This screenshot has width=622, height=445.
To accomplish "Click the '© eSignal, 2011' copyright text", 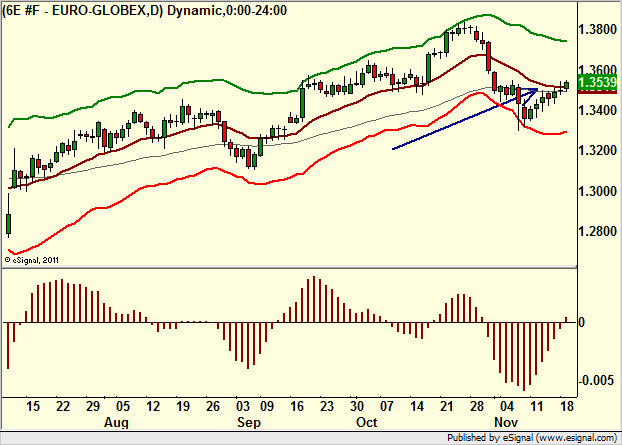I will coord(31,260).
